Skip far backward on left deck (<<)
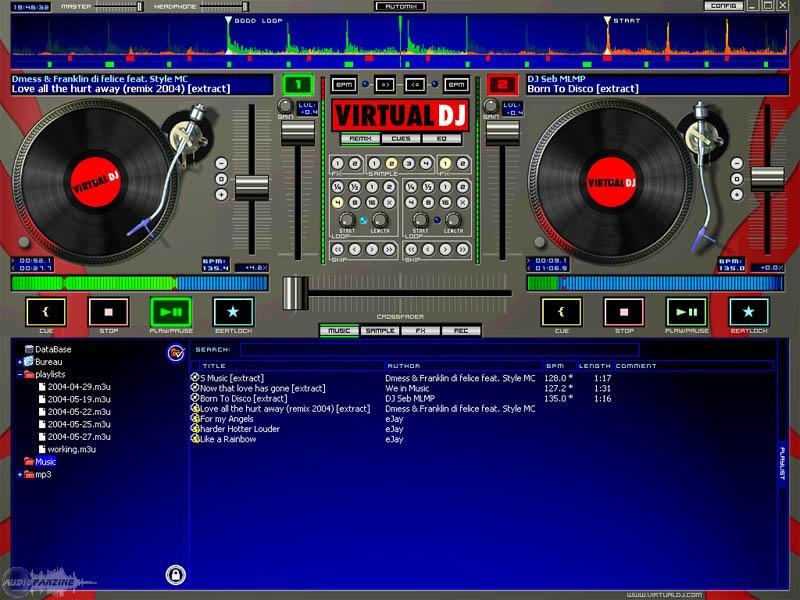Viewport: 800px width, 600px height. coord(337,249)
